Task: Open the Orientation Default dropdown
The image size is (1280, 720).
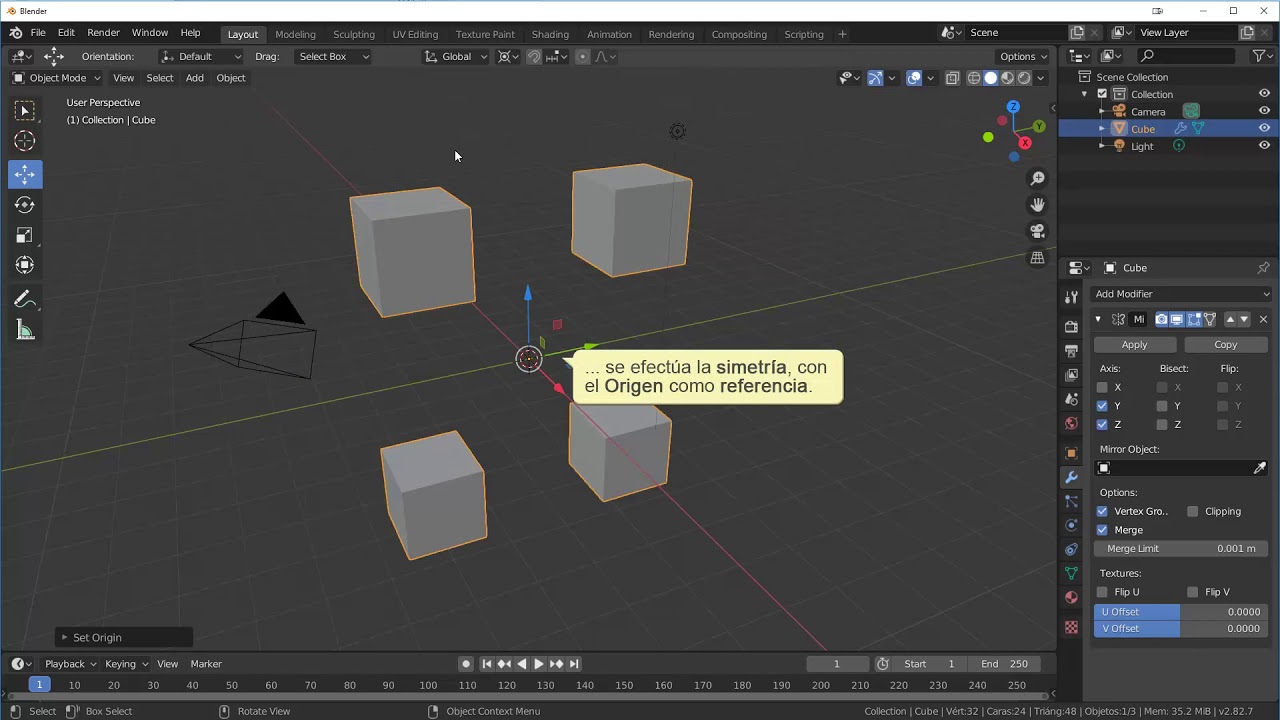Action: [x=201, y=56]
